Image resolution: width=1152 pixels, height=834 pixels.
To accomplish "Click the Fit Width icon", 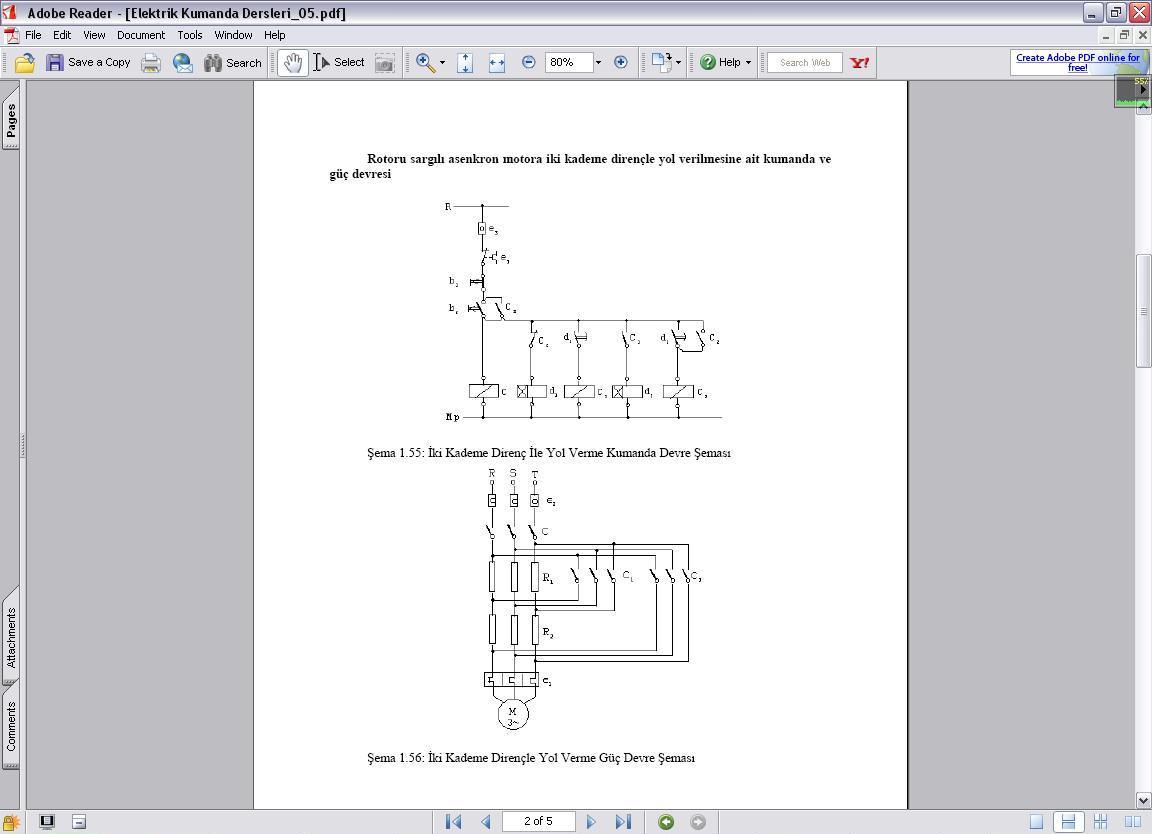I will coord(496,62).
